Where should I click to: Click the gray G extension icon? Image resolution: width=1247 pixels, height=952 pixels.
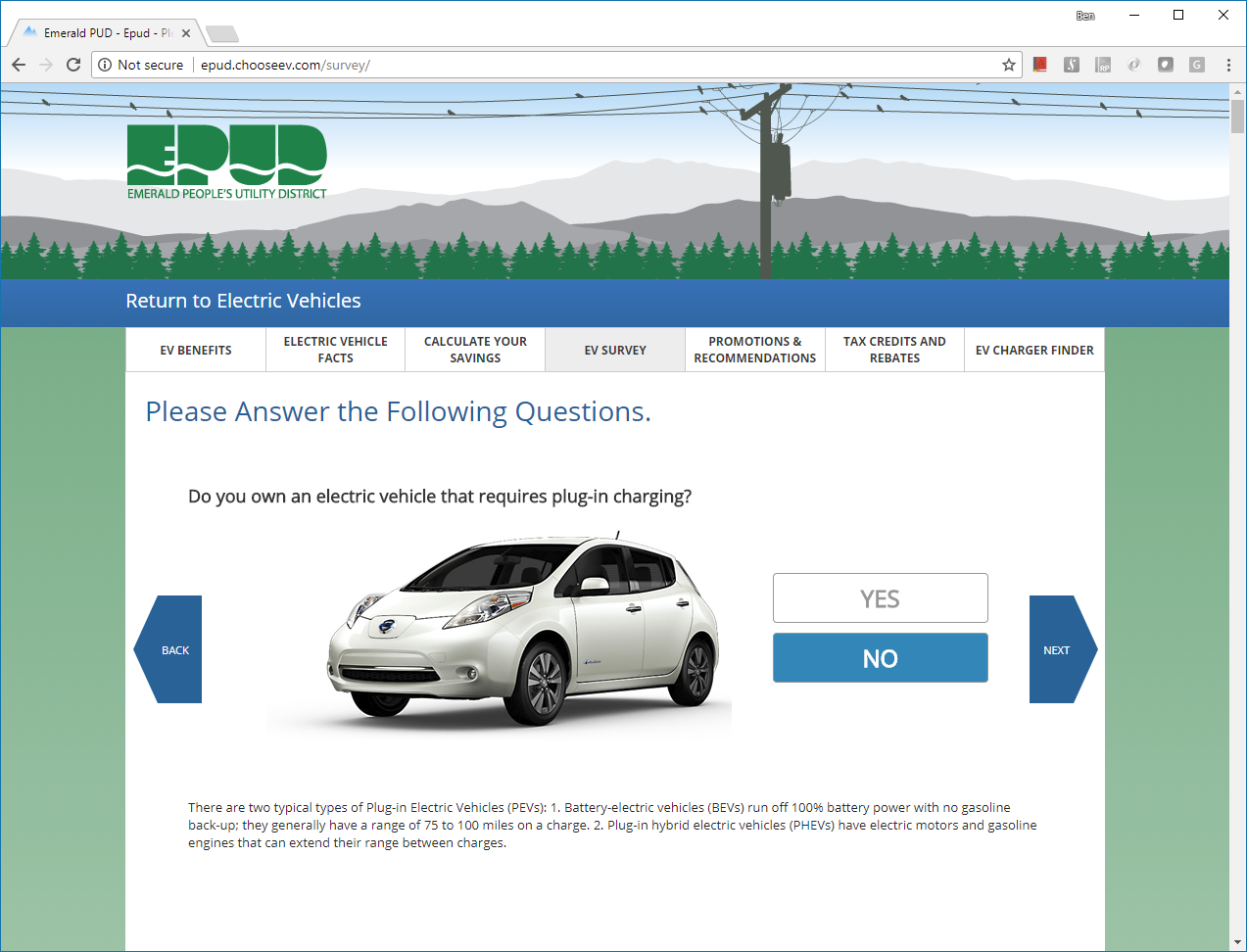coord(1196,65)
